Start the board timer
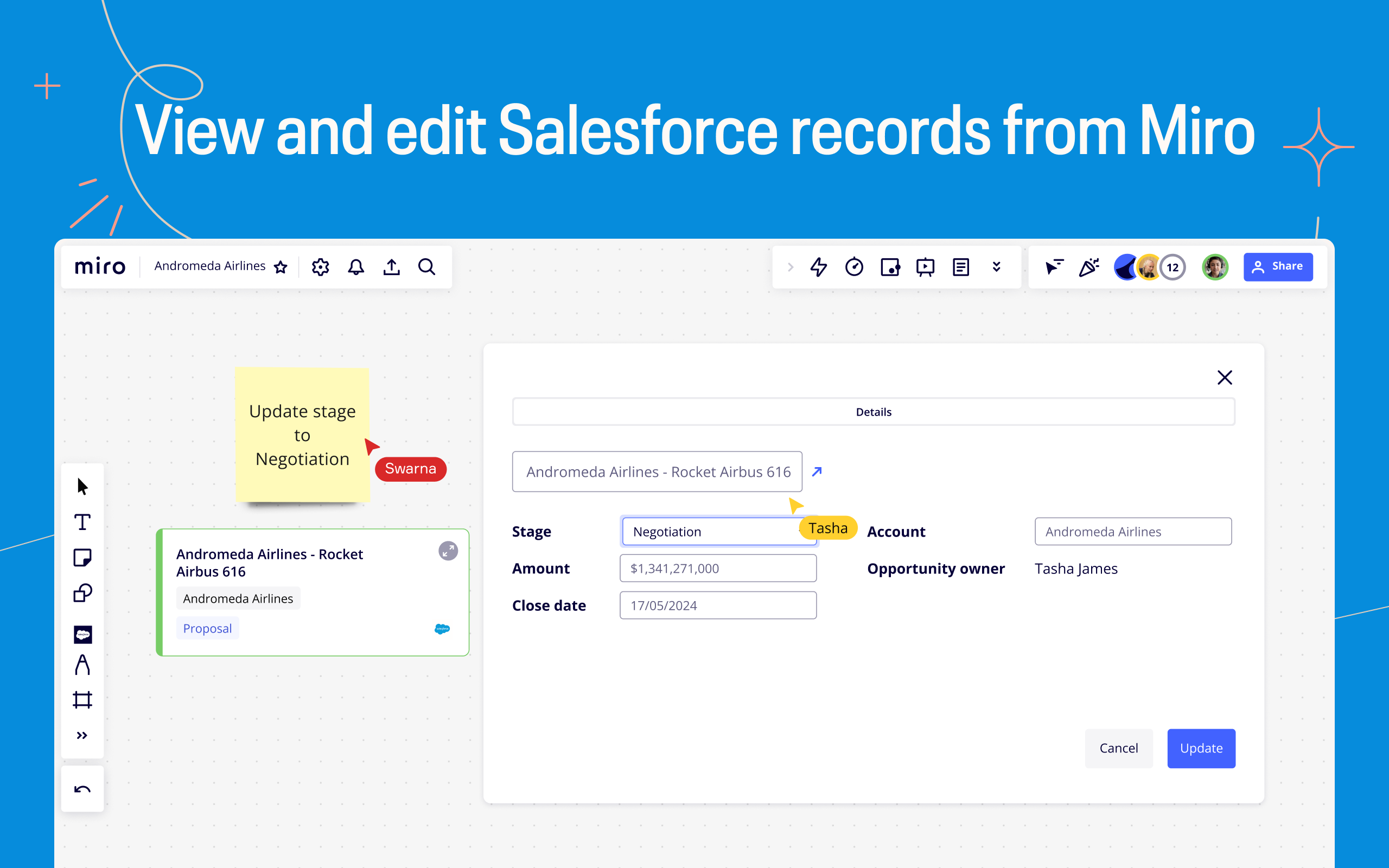This screenshot has height=868, width=1389. point(855,266)
